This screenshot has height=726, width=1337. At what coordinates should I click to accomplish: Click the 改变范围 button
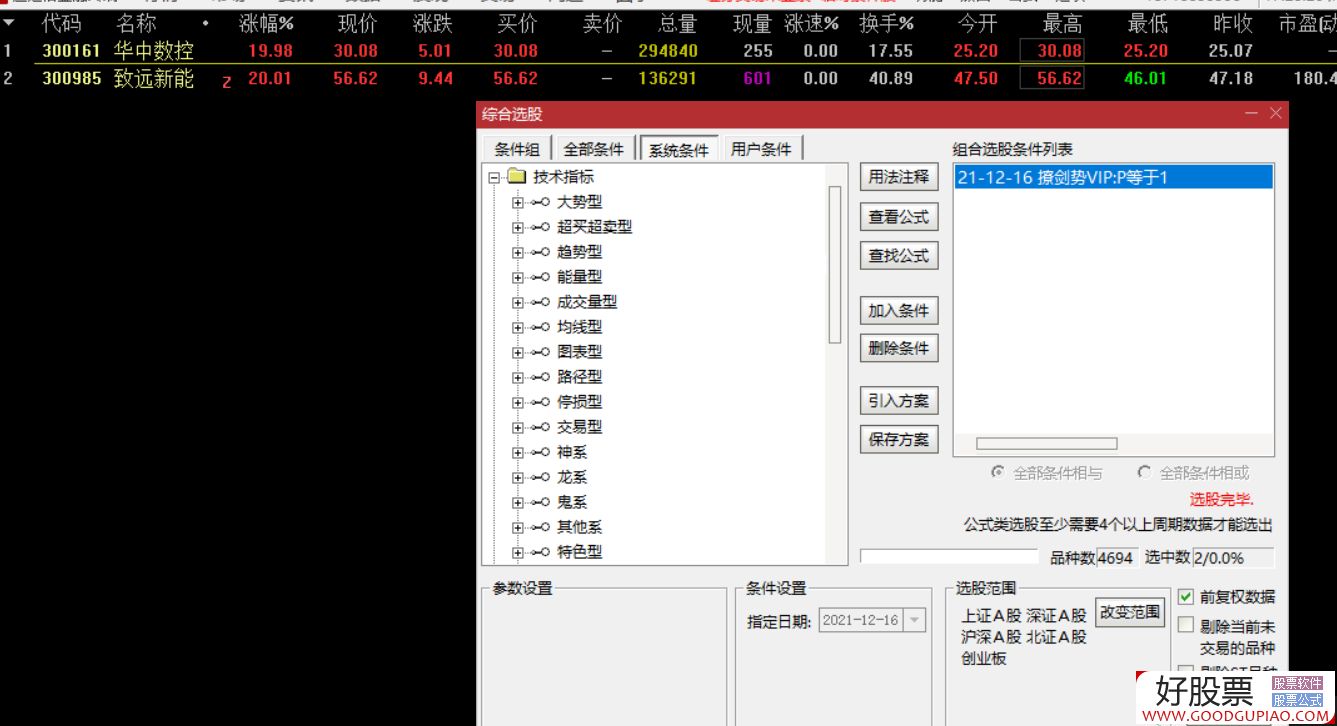click(x=1130, y=612)
